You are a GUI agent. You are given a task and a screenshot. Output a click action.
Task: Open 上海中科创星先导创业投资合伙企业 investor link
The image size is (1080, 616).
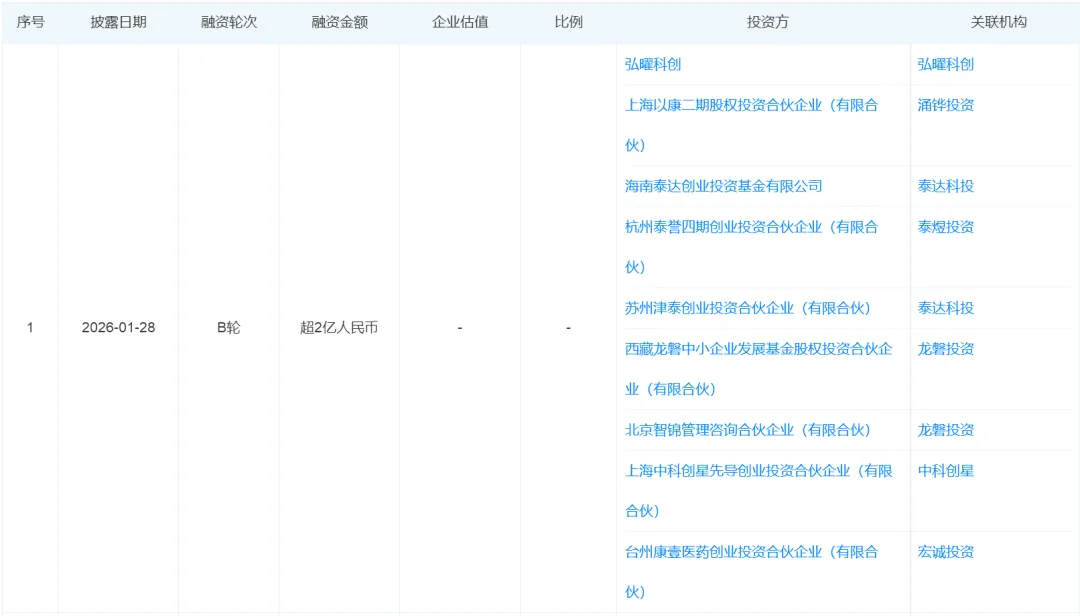pyautogui.click(x=758, y=491)
